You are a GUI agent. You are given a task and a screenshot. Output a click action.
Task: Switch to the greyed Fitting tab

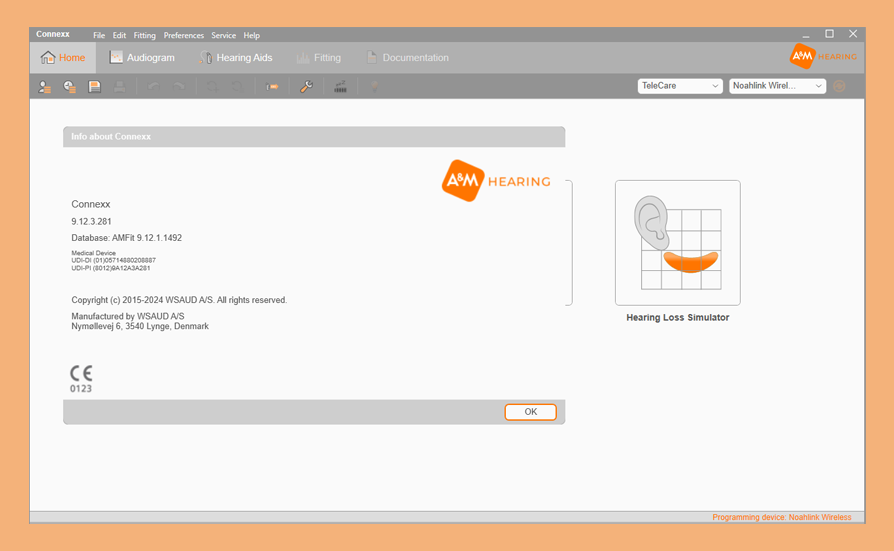point(319,58)
